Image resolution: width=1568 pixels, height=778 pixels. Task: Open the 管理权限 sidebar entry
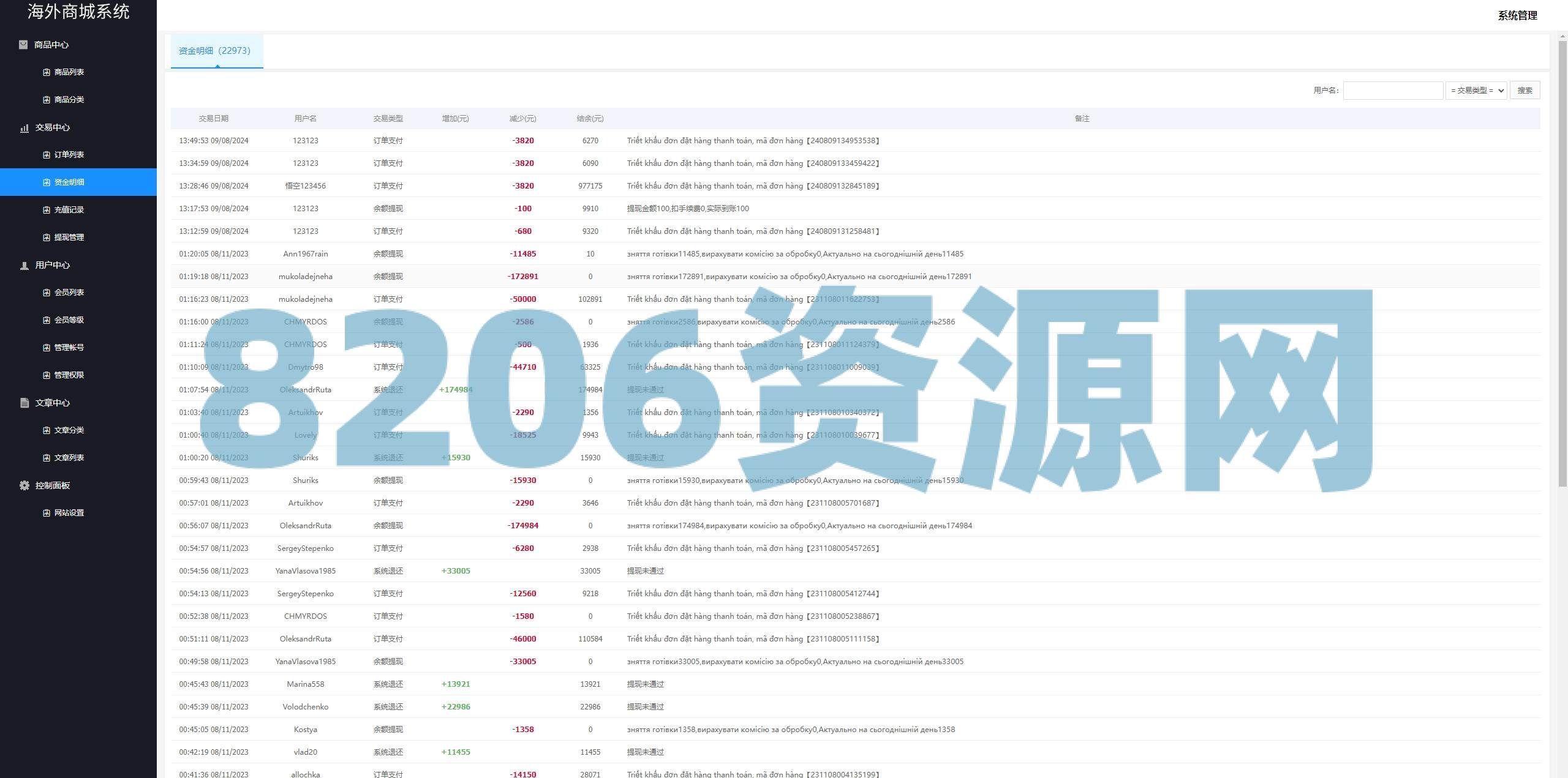pyautogui.click(x=69, y=375)
